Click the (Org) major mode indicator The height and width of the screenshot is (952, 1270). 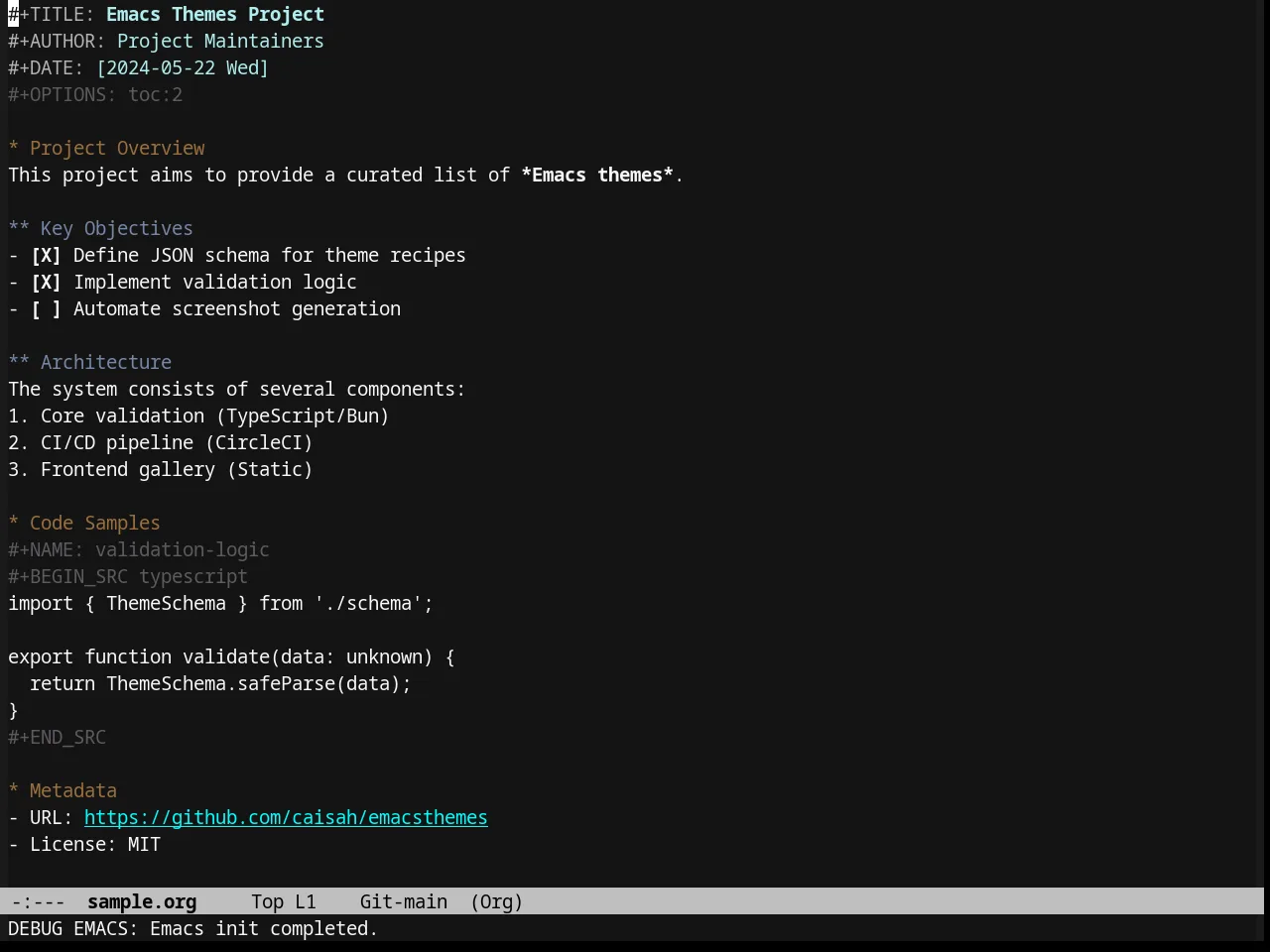496,902
